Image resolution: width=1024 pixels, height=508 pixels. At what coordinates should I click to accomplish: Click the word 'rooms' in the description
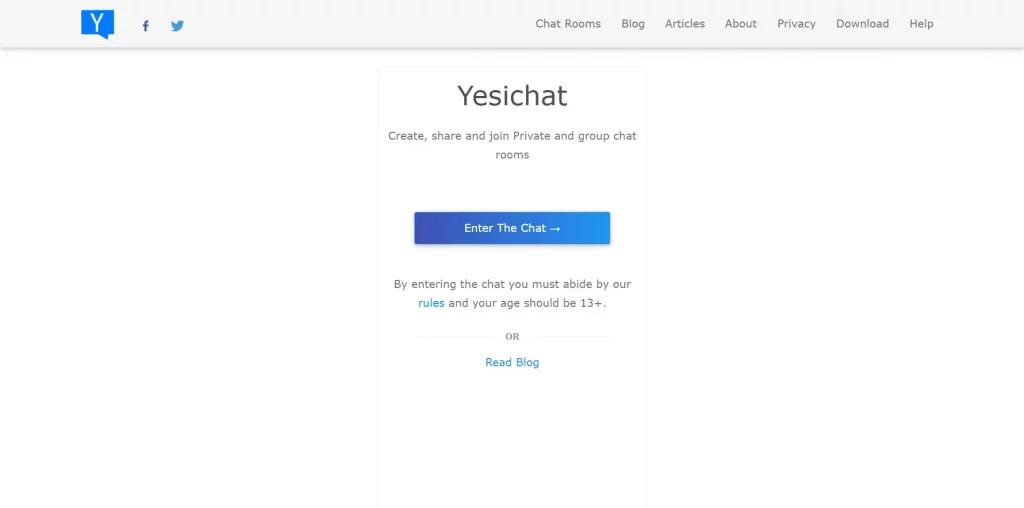point(512,155)
